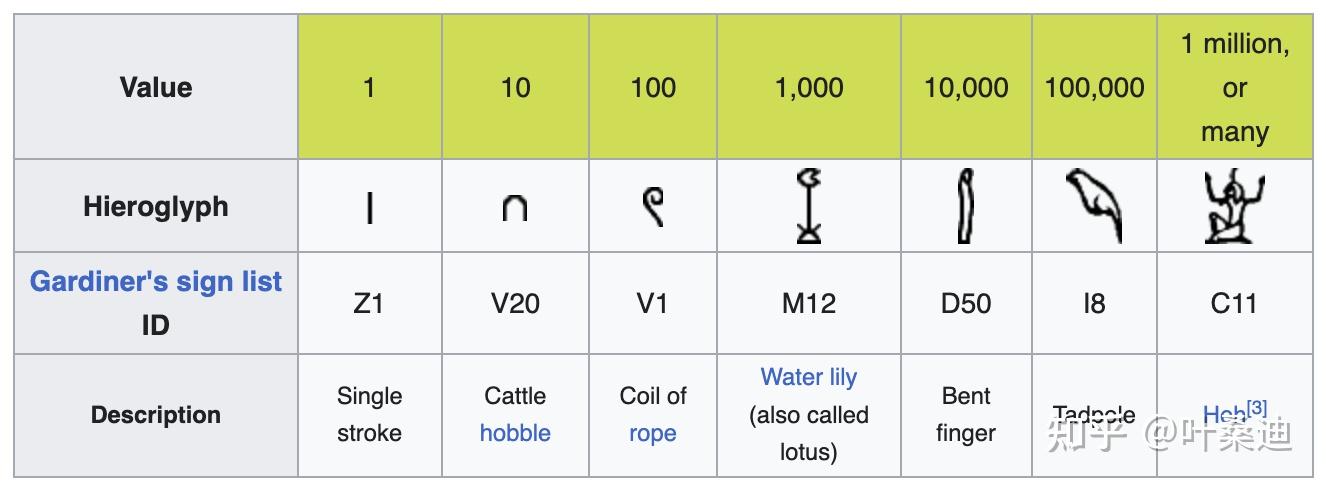This screenshot has height=488, width=1326.
Task: Click the water lily hieroglyph
Action: coord(808,206)
